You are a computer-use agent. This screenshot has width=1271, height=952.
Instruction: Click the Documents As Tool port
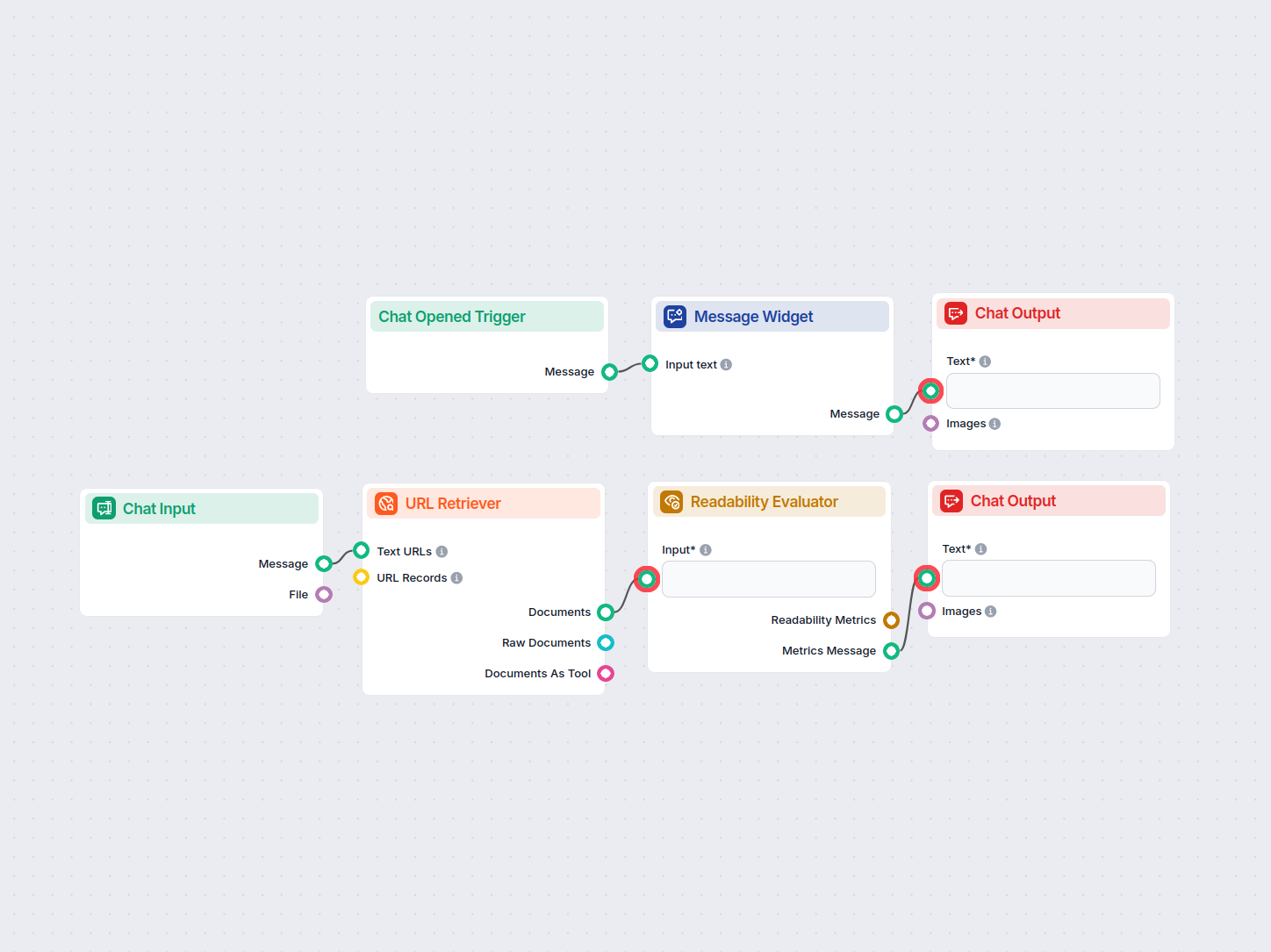pos(606,673)
